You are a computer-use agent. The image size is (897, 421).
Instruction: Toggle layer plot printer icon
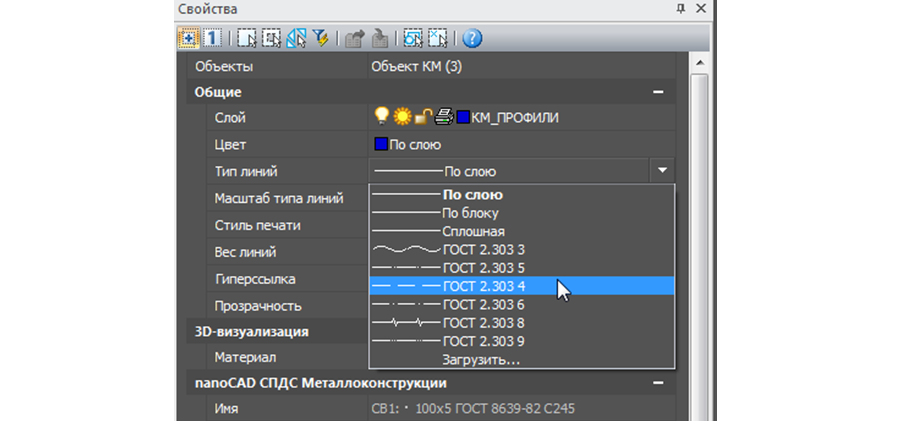coord(444,117)
